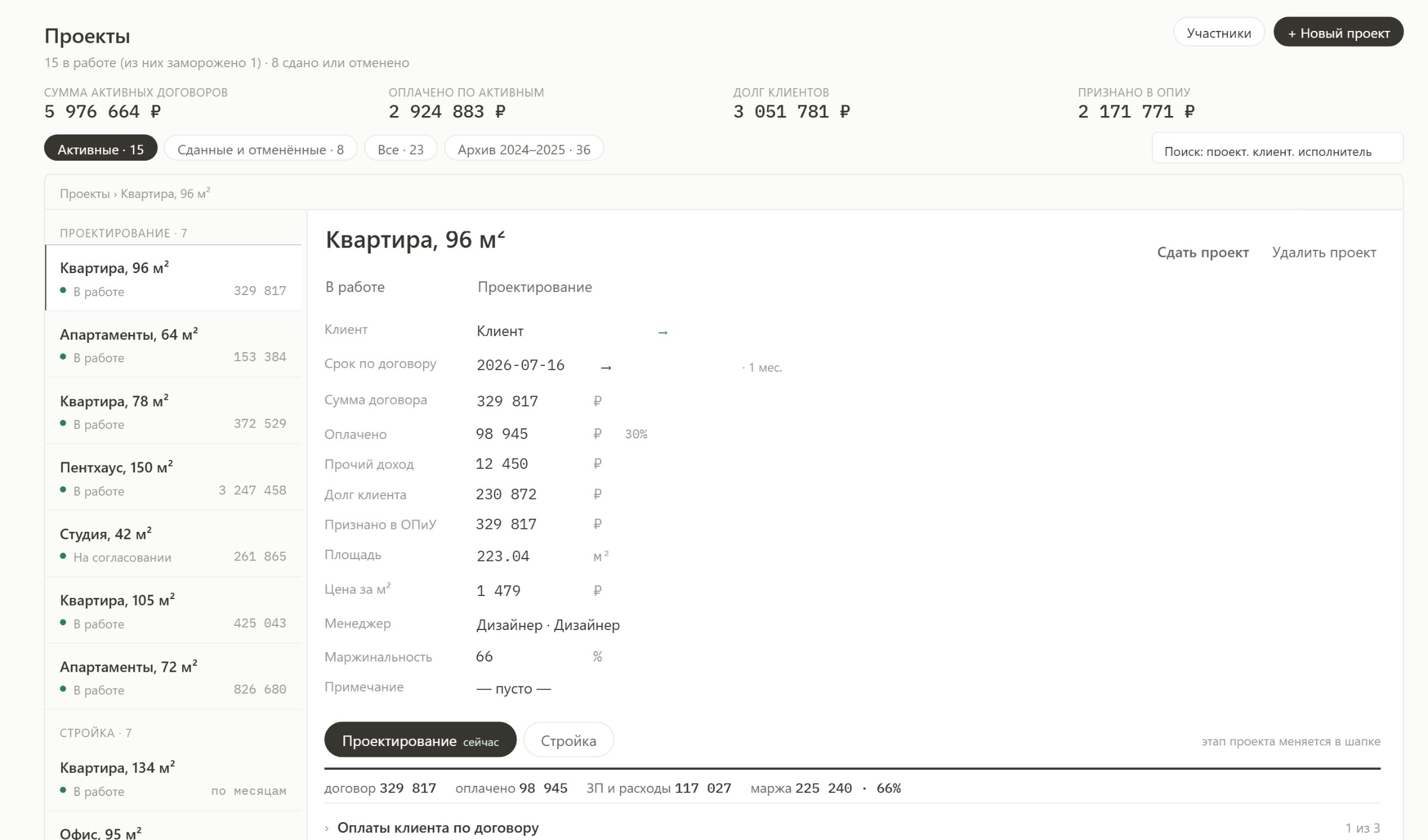1428x840 pixels.
Task: Click Удалить проект link
Action: pos(1324,252)
